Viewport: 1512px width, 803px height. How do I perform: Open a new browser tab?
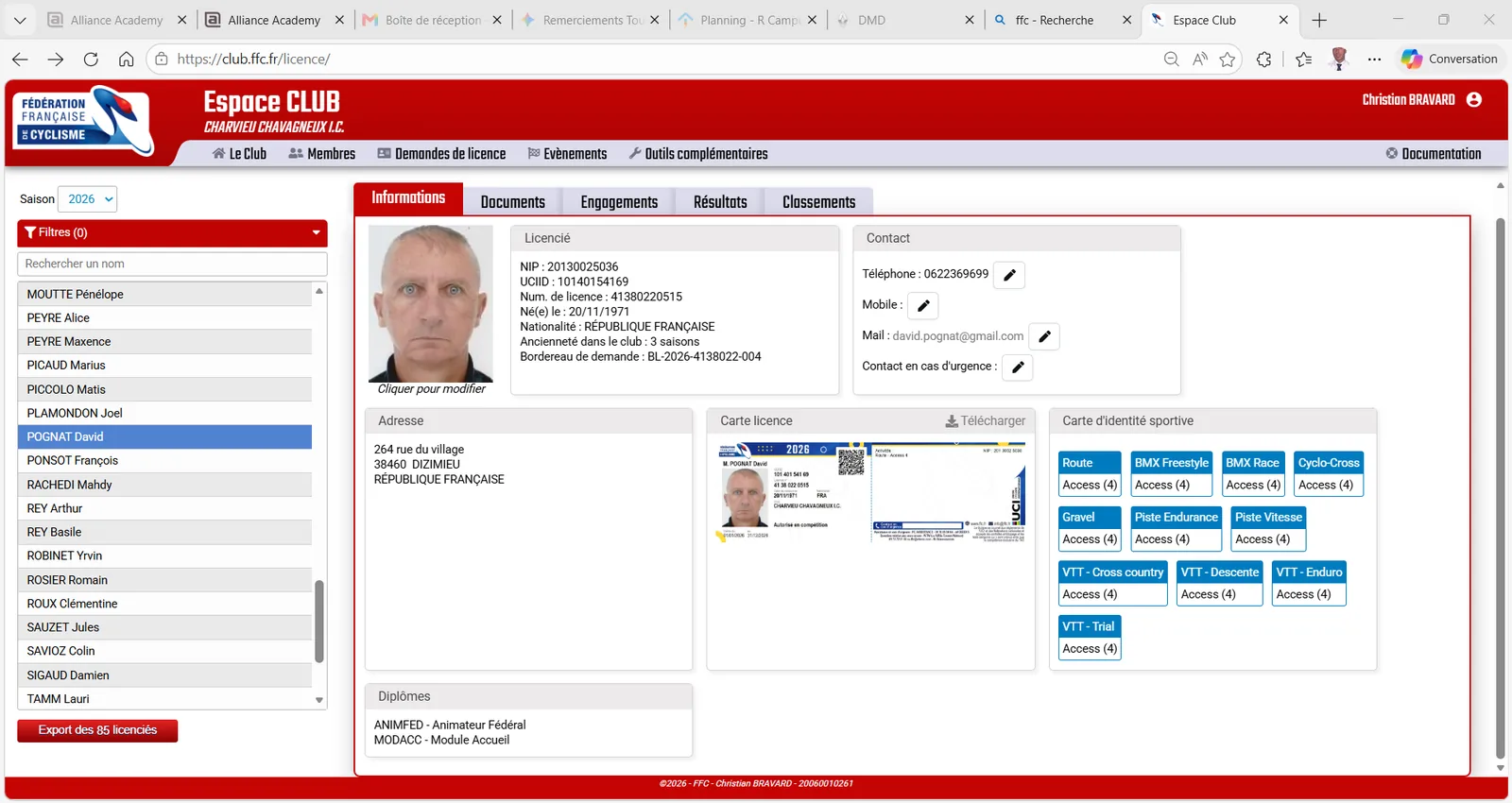(x=1319, y=20)
